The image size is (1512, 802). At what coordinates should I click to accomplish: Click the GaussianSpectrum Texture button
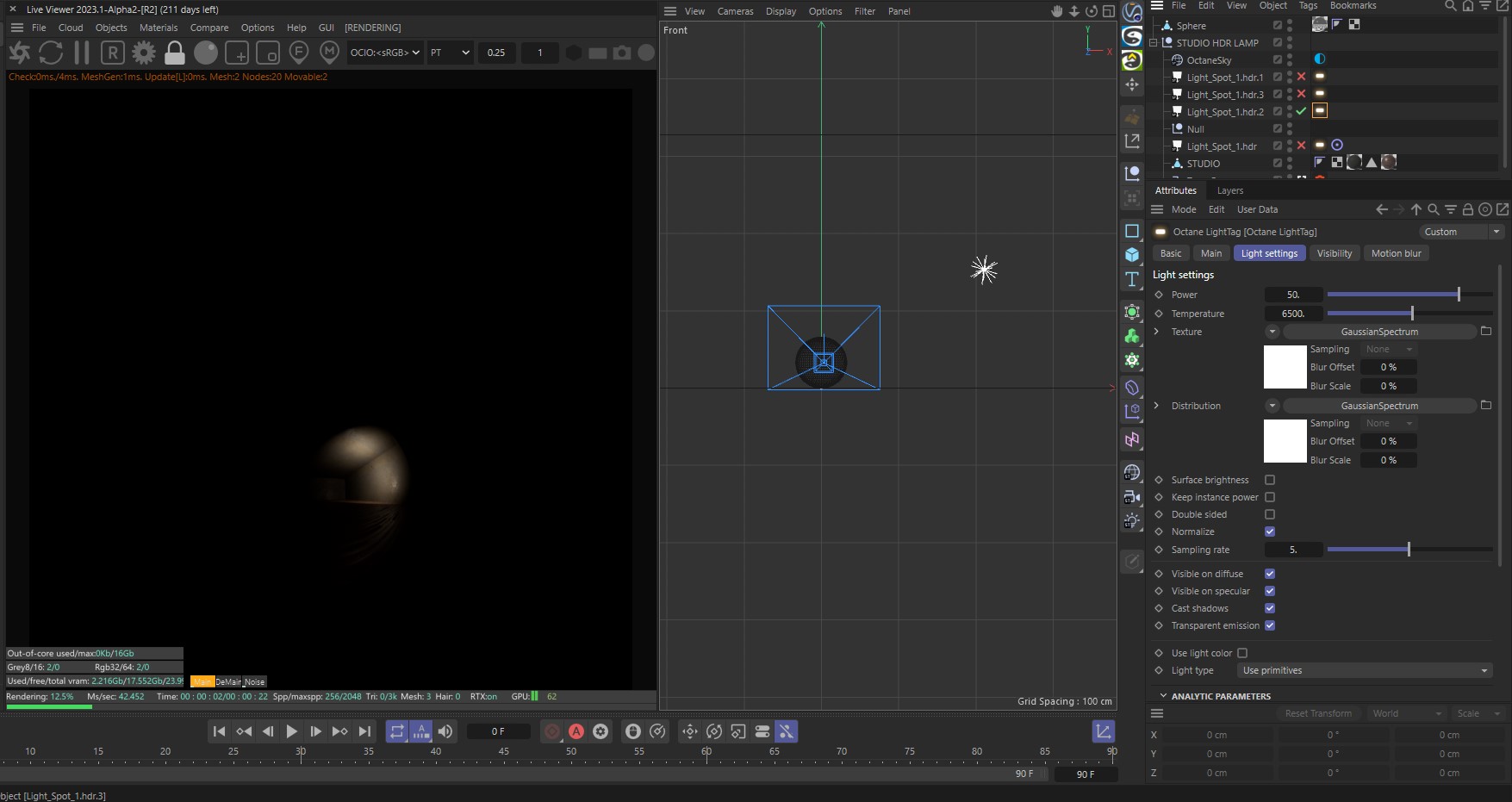[x=1378, y=332]
